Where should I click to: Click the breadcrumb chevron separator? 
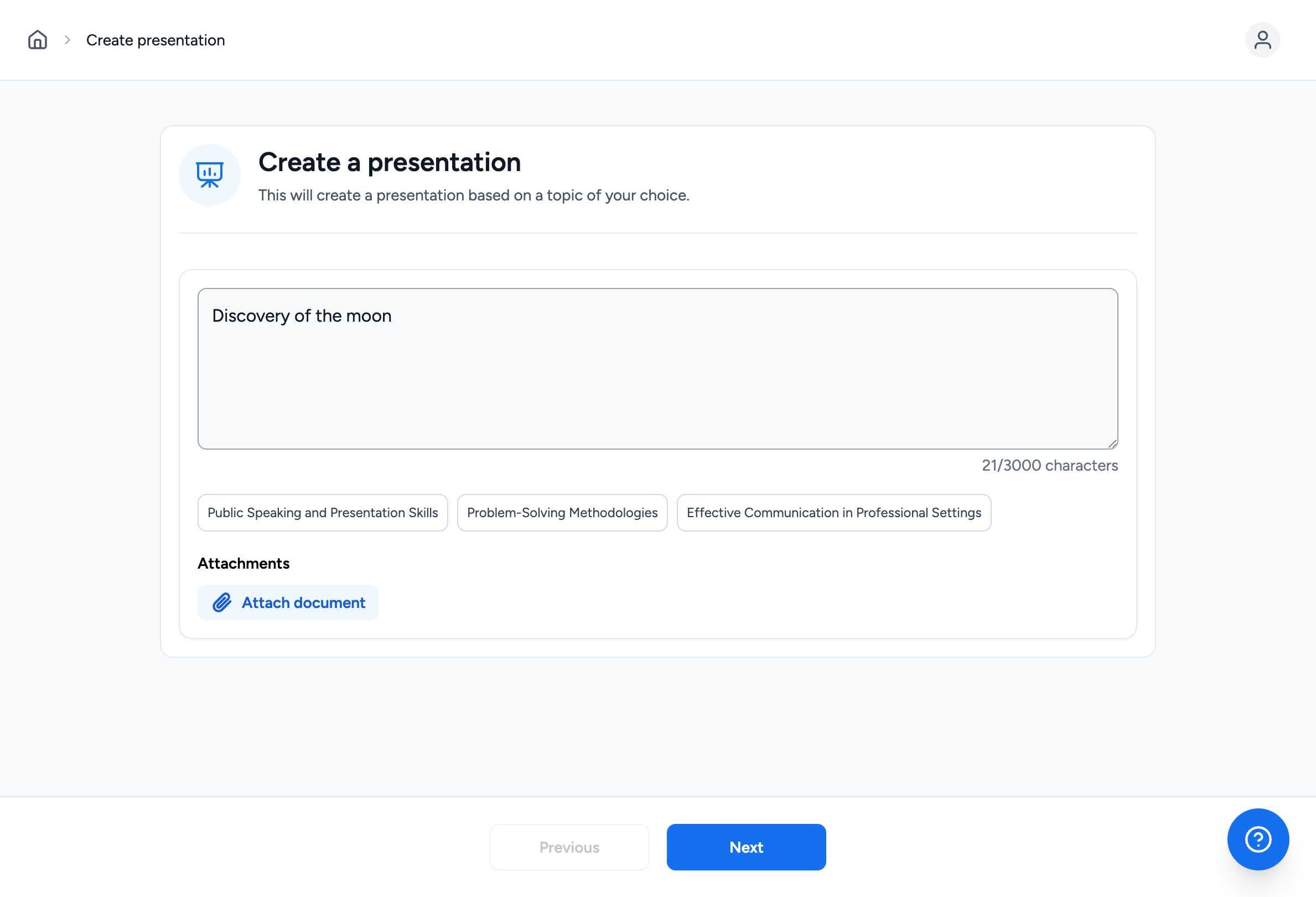click(x=68, y=40)
